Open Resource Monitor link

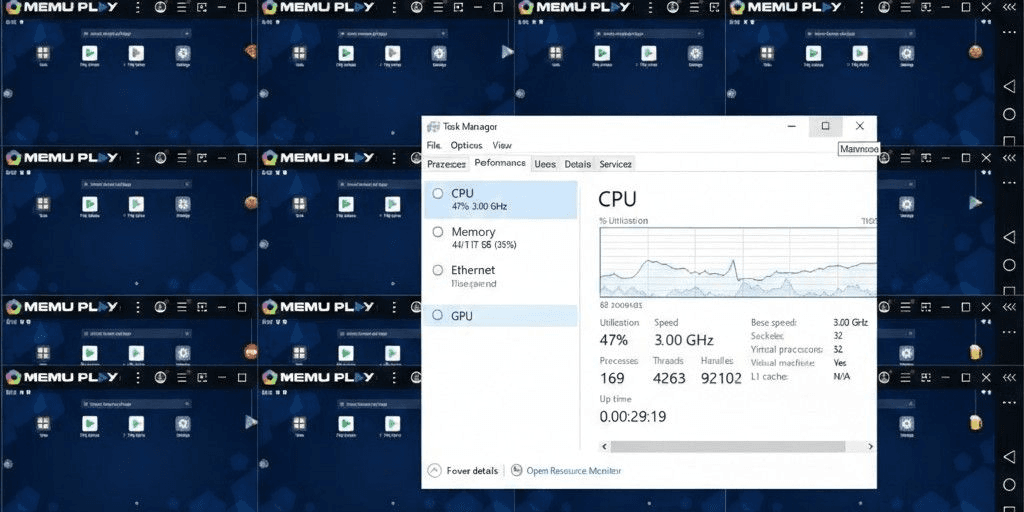573,470
